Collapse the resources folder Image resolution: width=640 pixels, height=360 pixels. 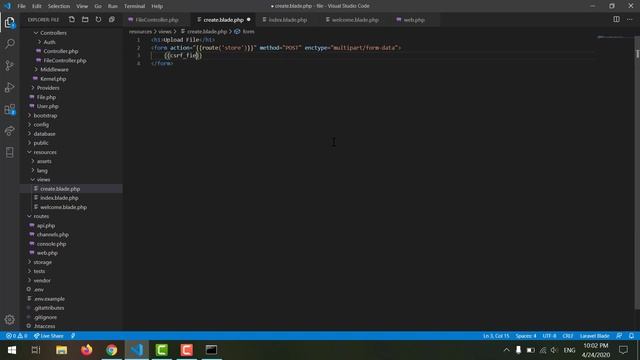[x=44, y=152]
